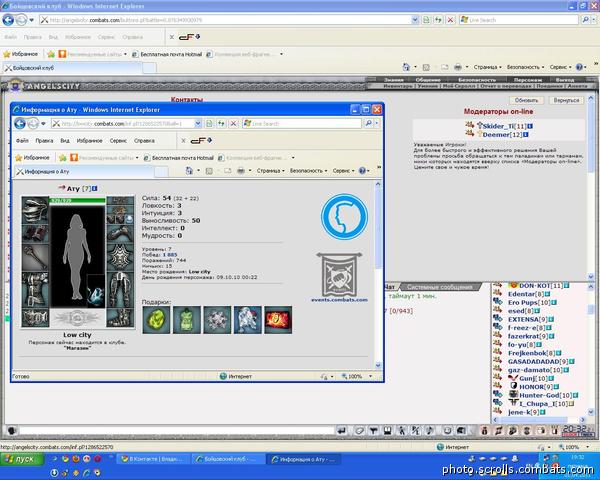Viewport: 600px width, 480px height.
Task: Click the Вернуться button
Action: 566,100
